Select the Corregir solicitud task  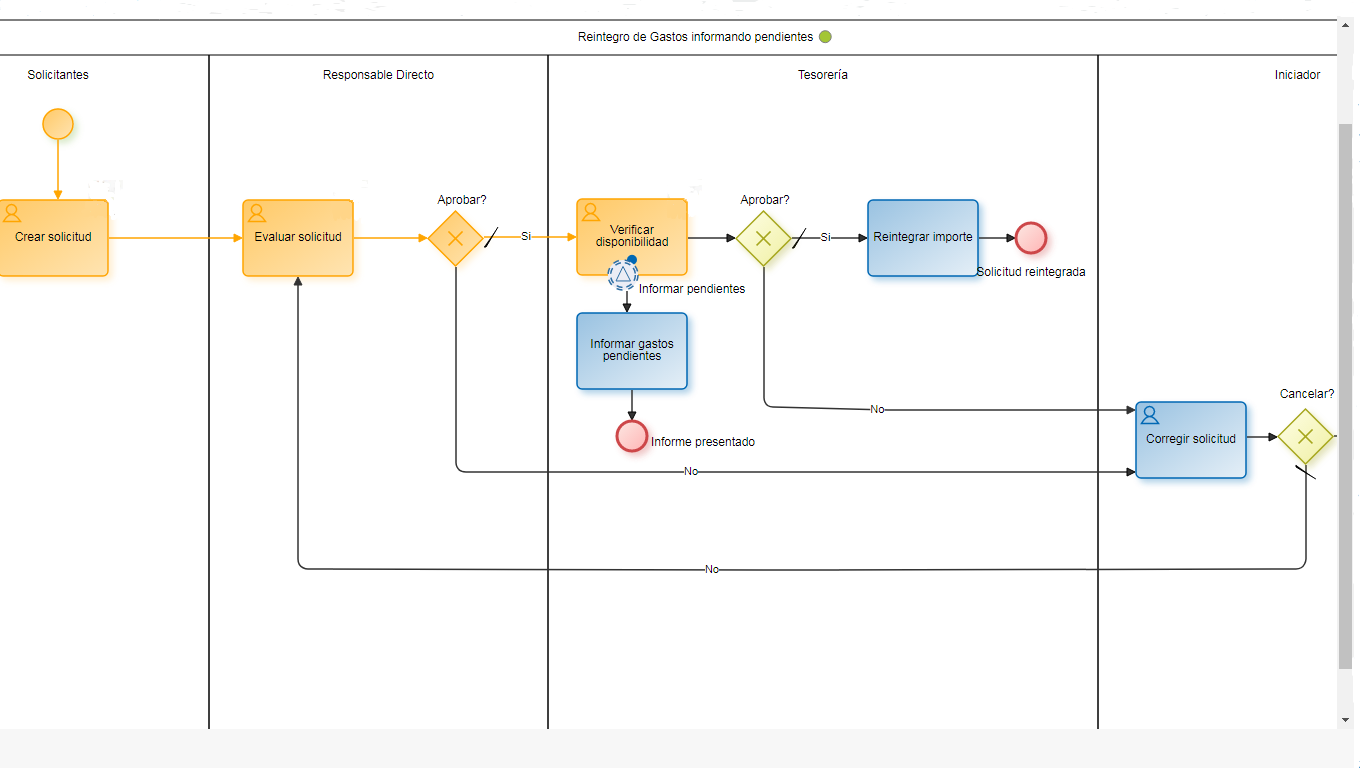pos(1191,440)
